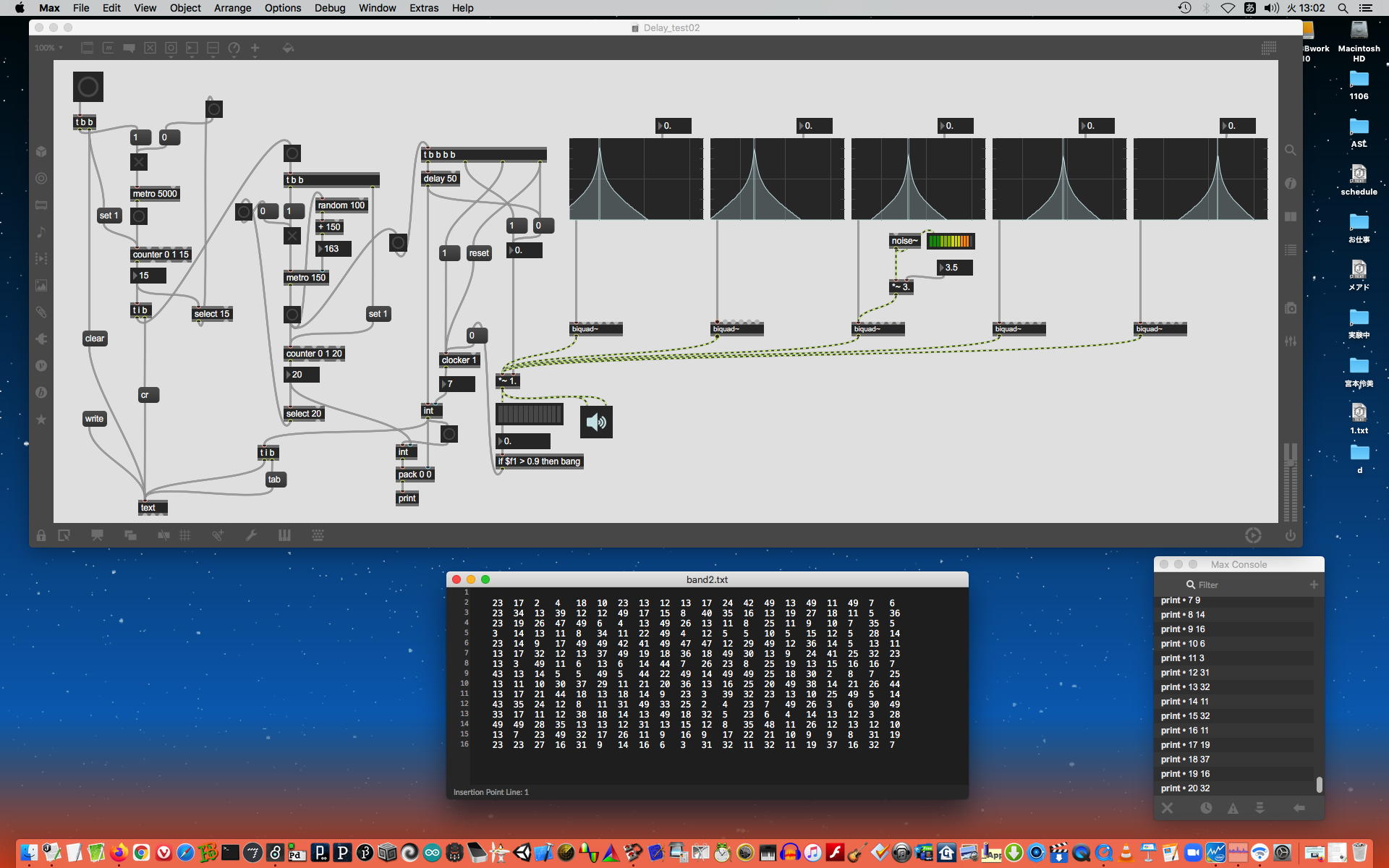Open the macOS input source menu

[1249, 8]
